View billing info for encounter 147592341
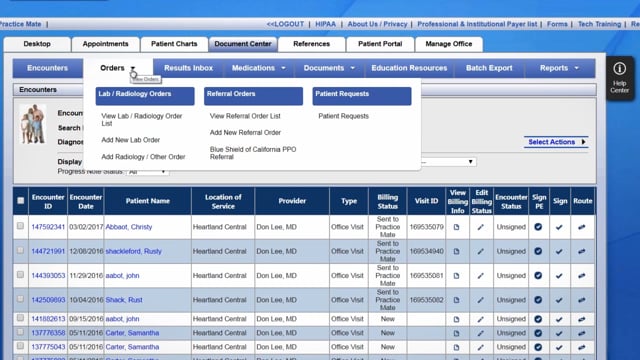Screen dimensions: 640x360 coord(456,227)
